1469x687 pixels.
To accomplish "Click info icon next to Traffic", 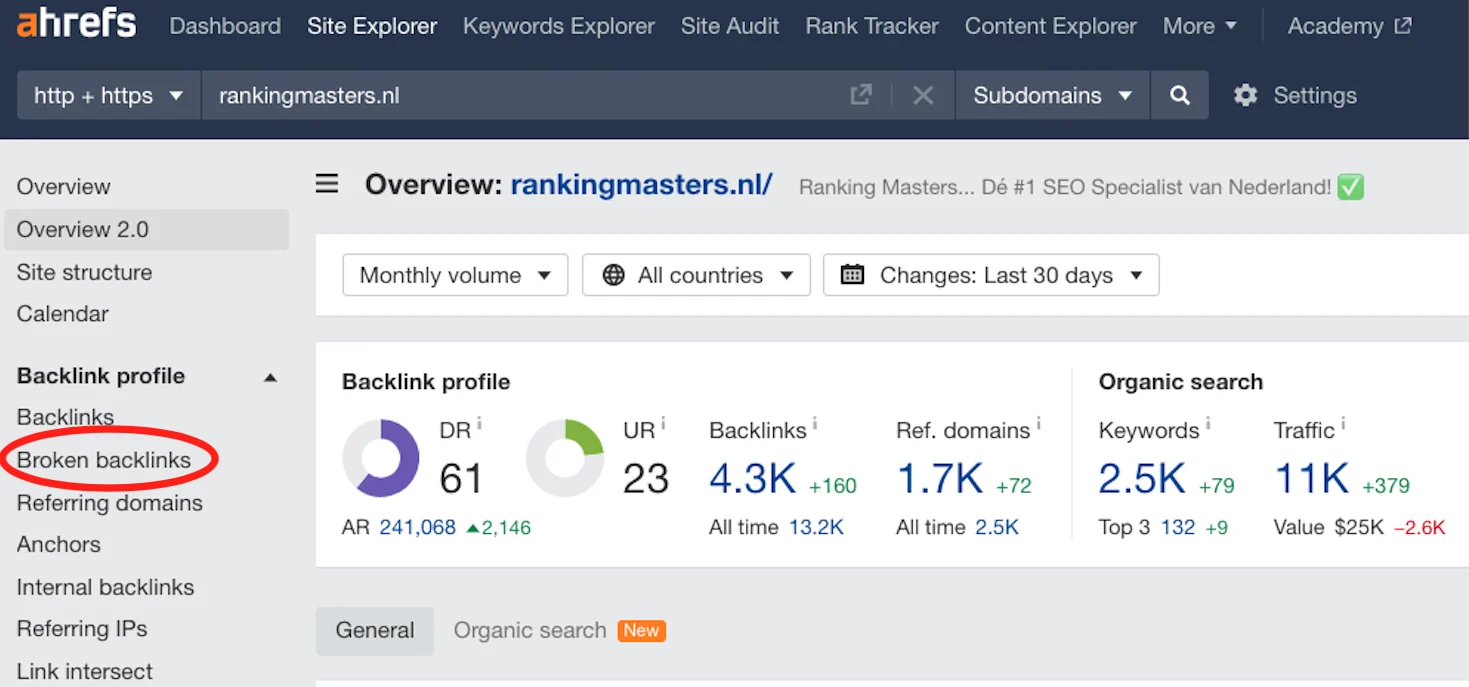I will 1343,423.
